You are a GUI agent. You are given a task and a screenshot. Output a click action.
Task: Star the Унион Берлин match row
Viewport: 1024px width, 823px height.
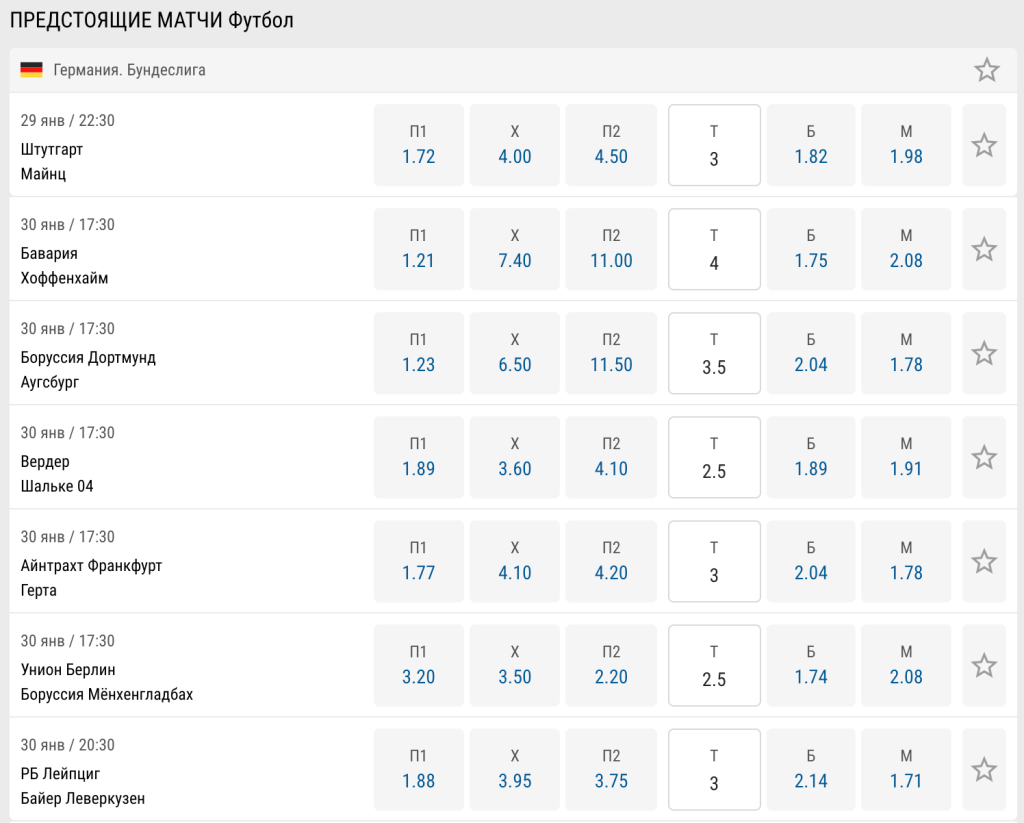pyautogui.click(x=984, y=665)
